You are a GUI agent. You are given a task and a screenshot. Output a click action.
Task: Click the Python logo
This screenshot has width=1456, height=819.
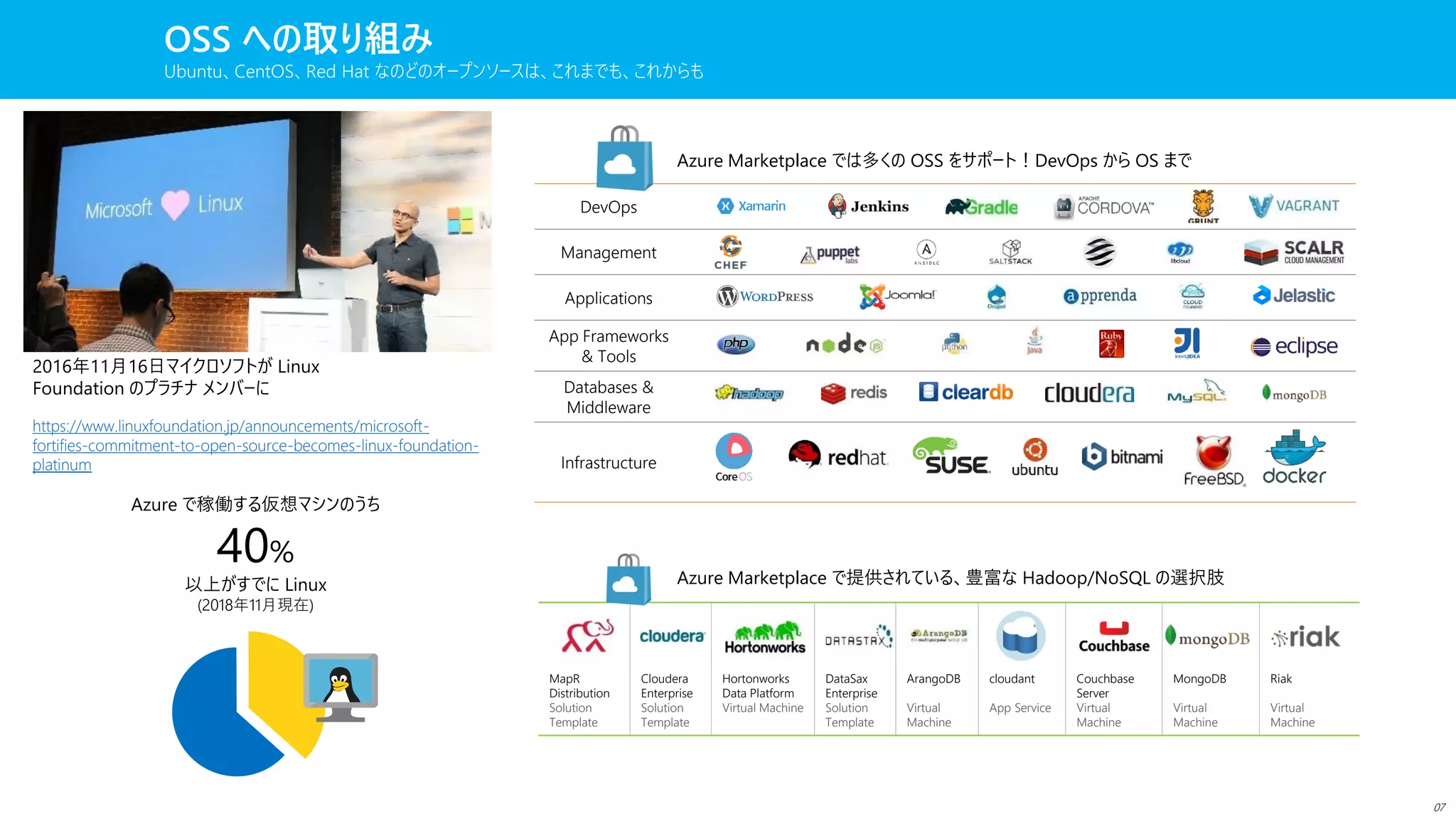(954, 344)
